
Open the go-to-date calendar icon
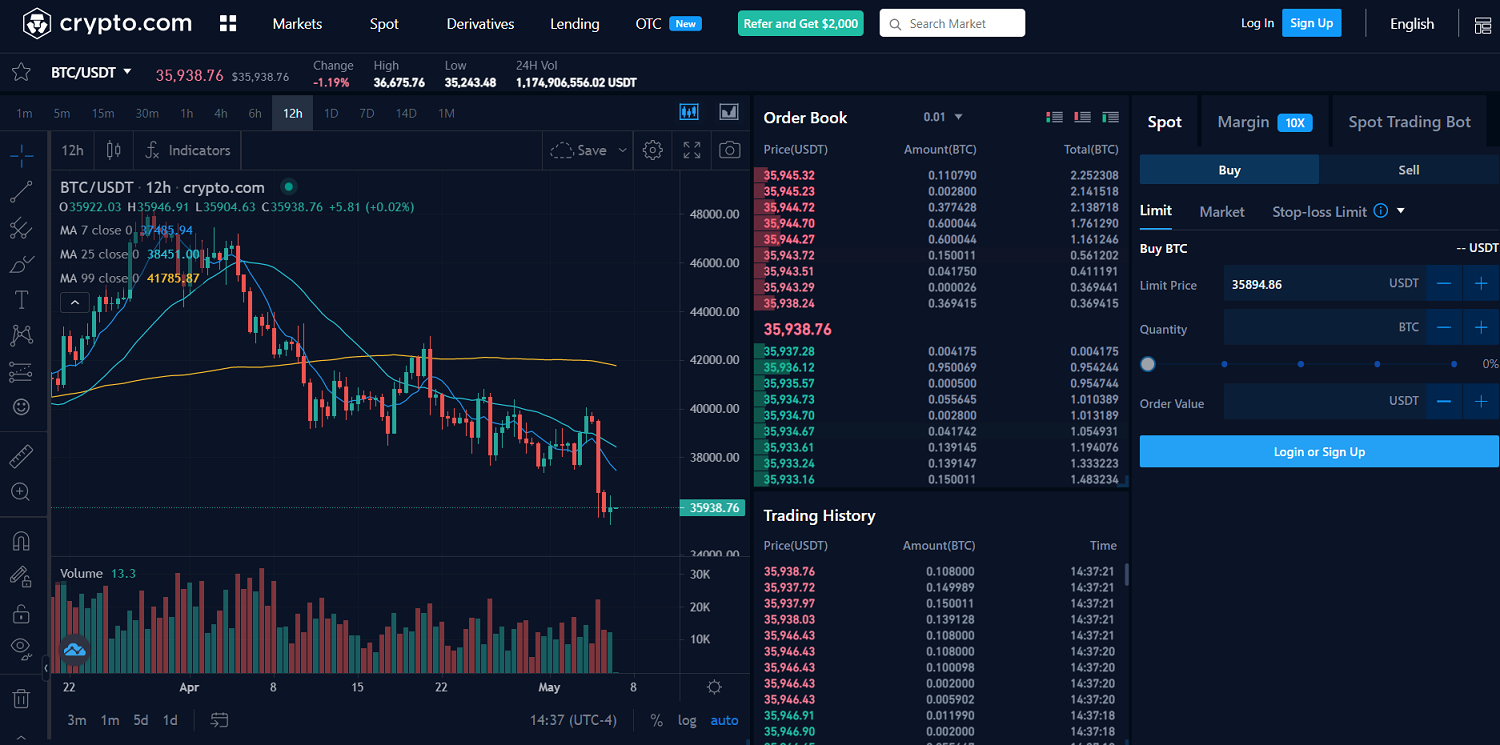pos(220,720)
